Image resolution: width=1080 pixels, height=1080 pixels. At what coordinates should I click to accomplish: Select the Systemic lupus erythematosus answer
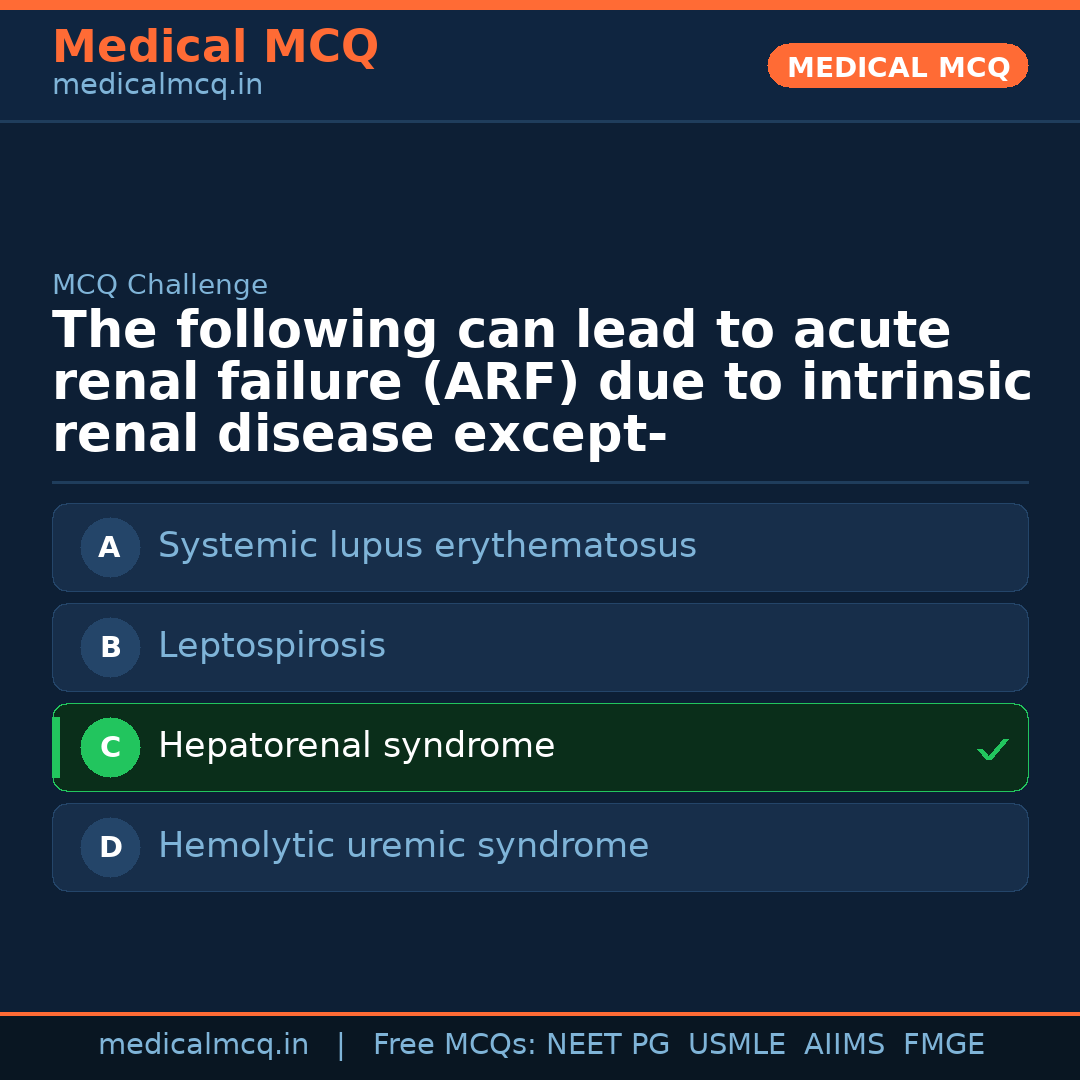[x=427, y=546]
